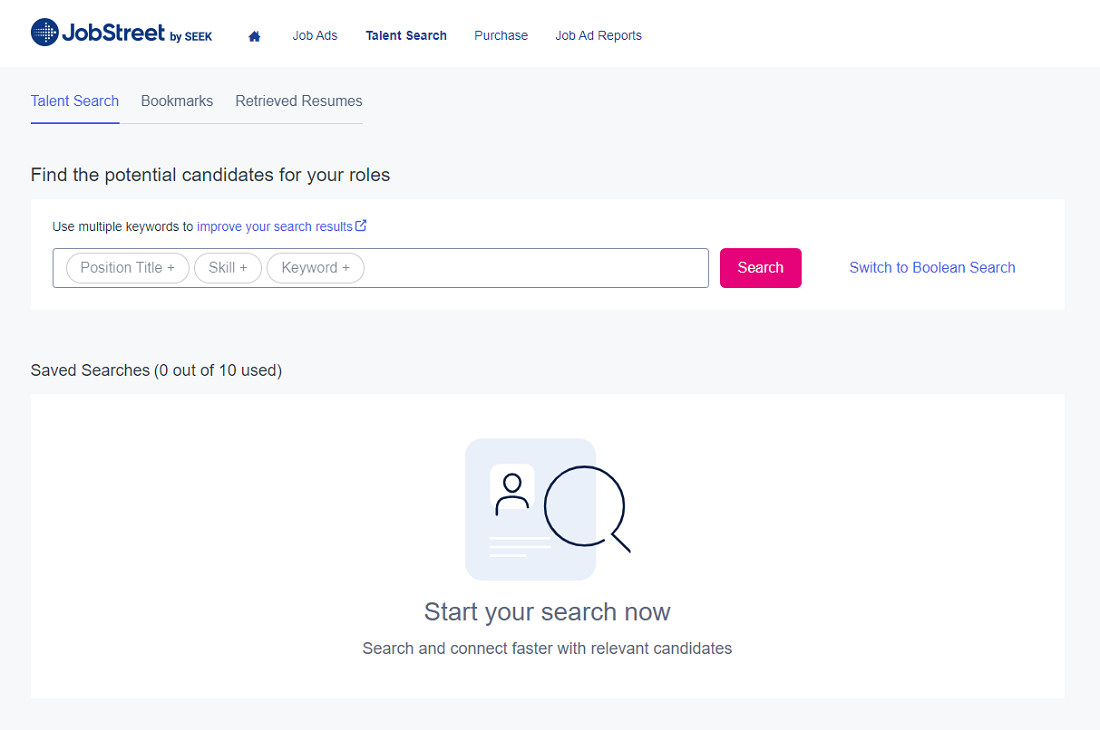Add a Skill filter chip

tap(228, 268)
